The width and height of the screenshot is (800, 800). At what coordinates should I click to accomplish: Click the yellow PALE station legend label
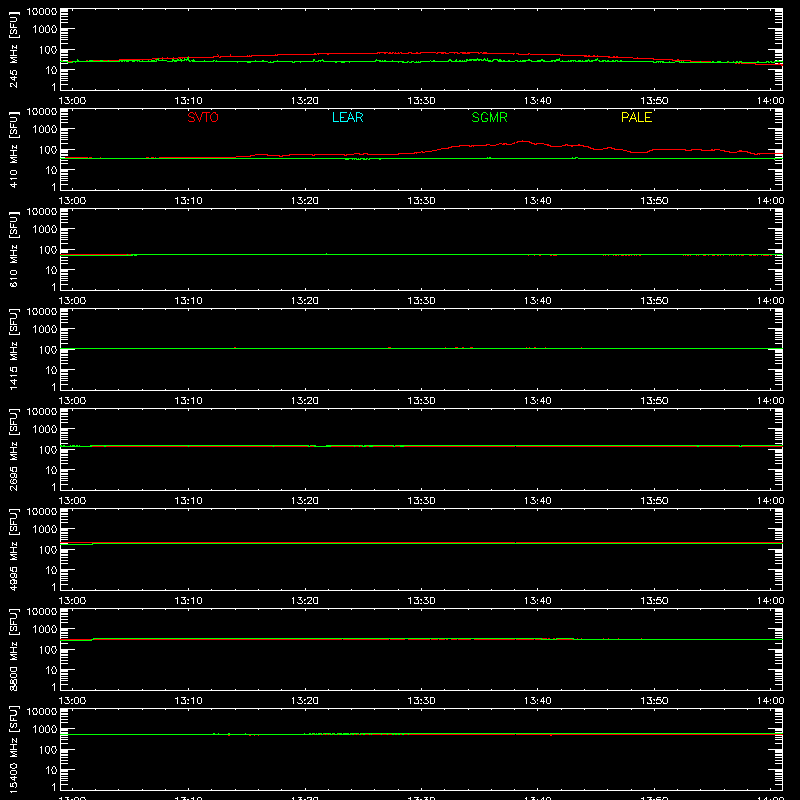point(636,117)
